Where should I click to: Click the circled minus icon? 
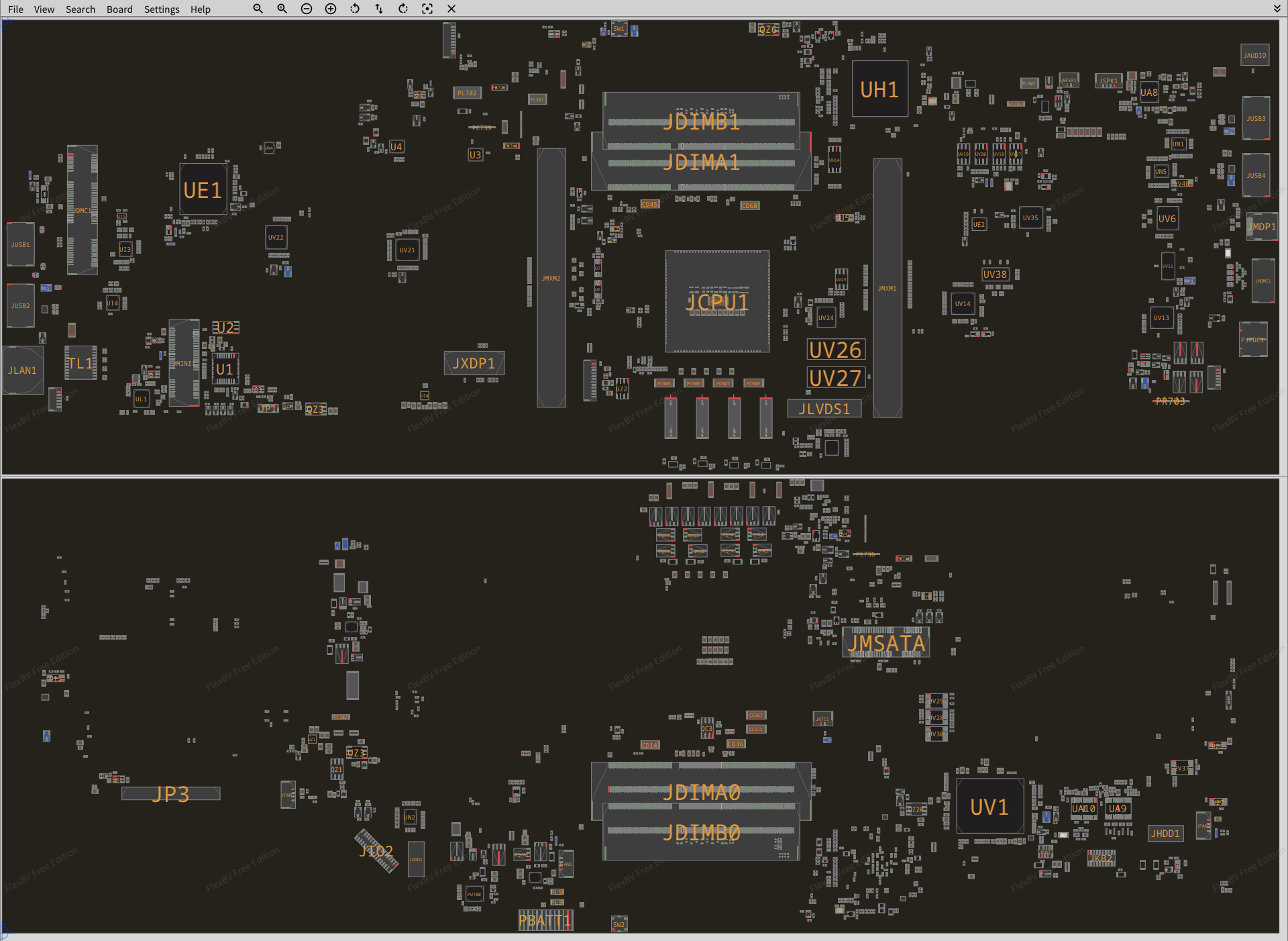[307, 9]
